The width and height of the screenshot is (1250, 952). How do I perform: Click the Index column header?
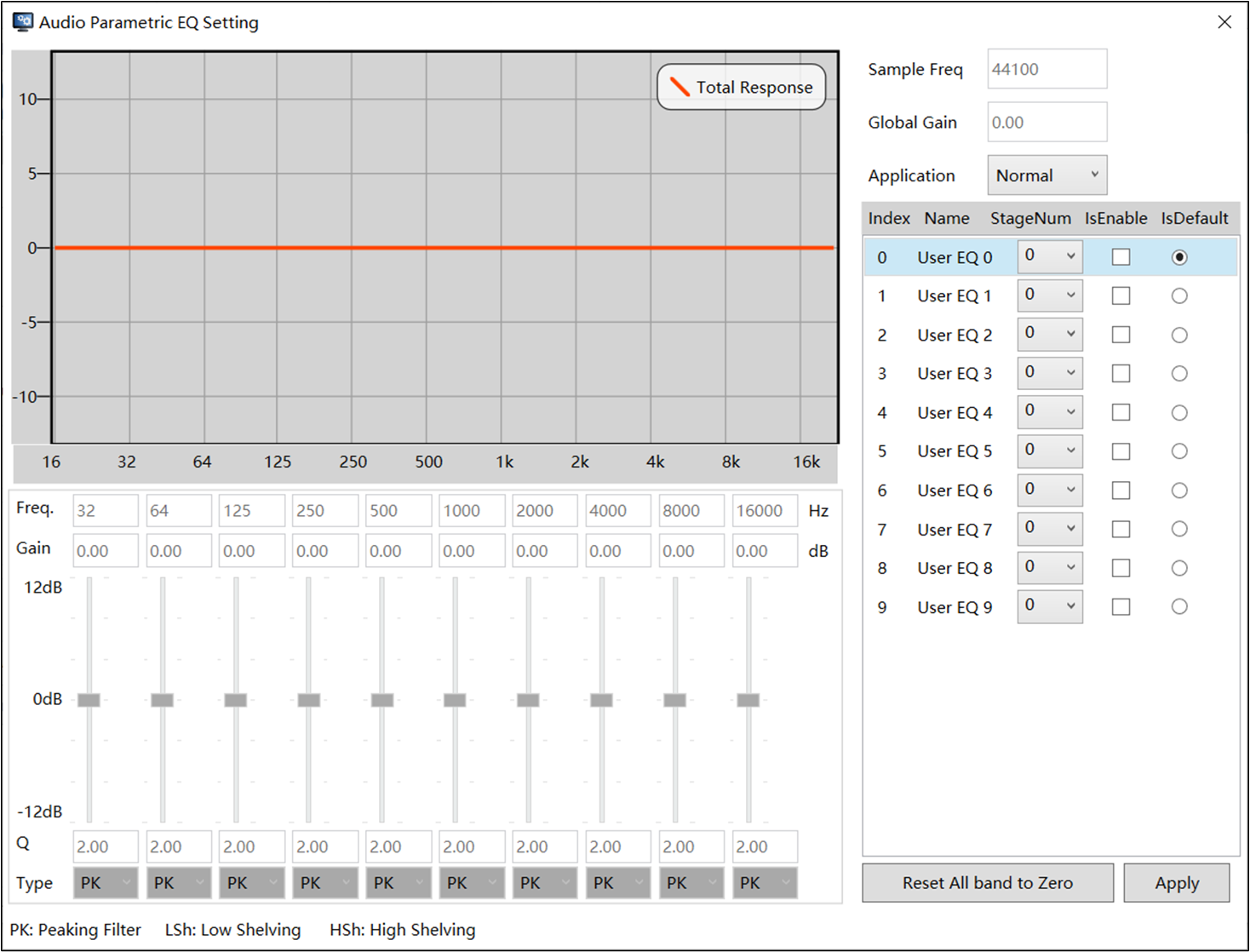click(x=889, y=218)
